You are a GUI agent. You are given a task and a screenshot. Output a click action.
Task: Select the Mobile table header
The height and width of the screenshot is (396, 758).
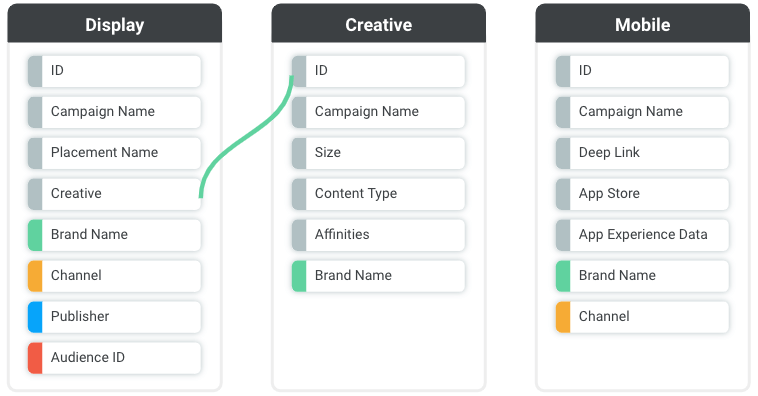coord(642,24)
